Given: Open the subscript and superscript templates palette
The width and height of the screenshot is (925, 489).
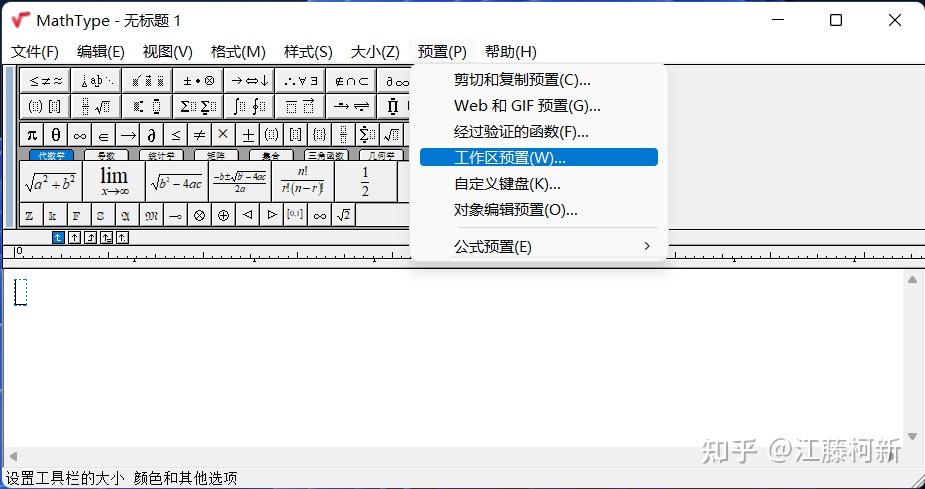Looking at the screenshot, I should pyautogui.click(x=147, y=106).
